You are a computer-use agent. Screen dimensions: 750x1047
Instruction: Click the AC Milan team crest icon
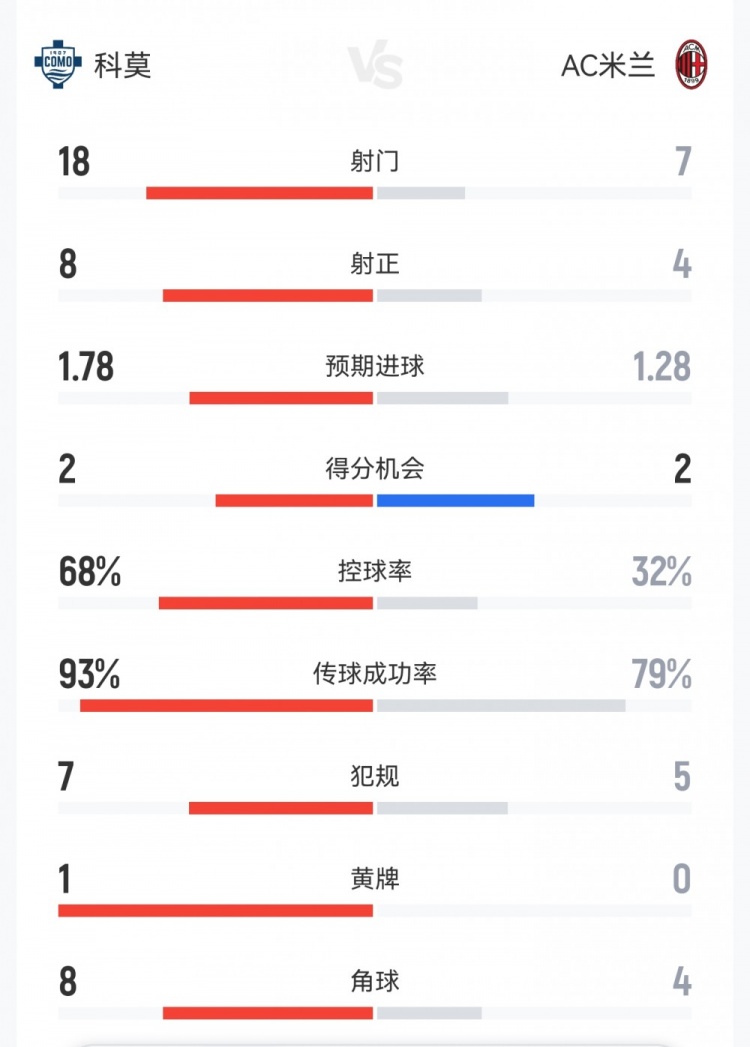click(x=691, y=65)
